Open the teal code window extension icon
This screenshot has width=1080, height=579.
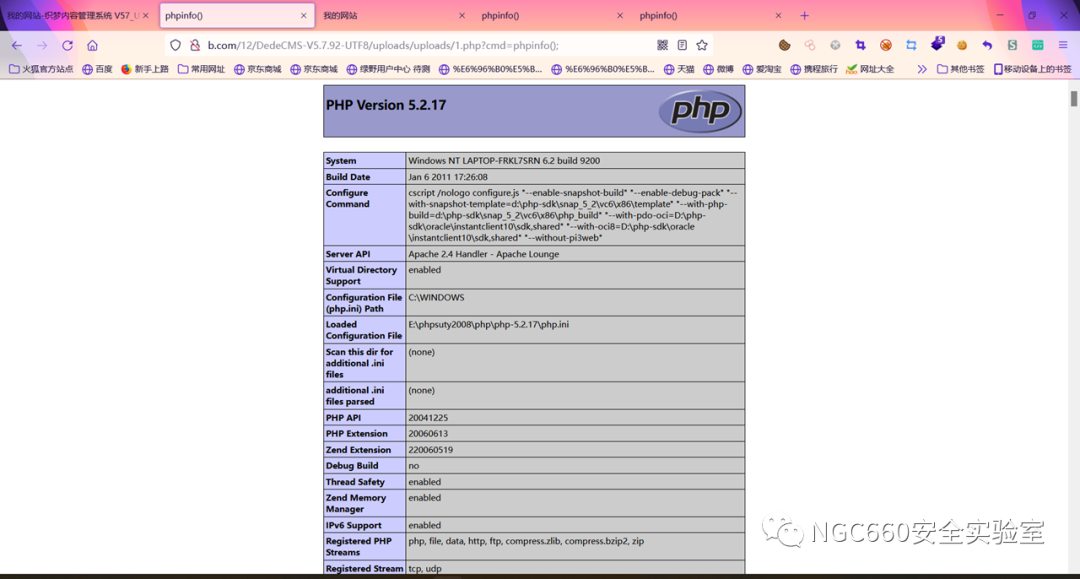coord(1038,45)
